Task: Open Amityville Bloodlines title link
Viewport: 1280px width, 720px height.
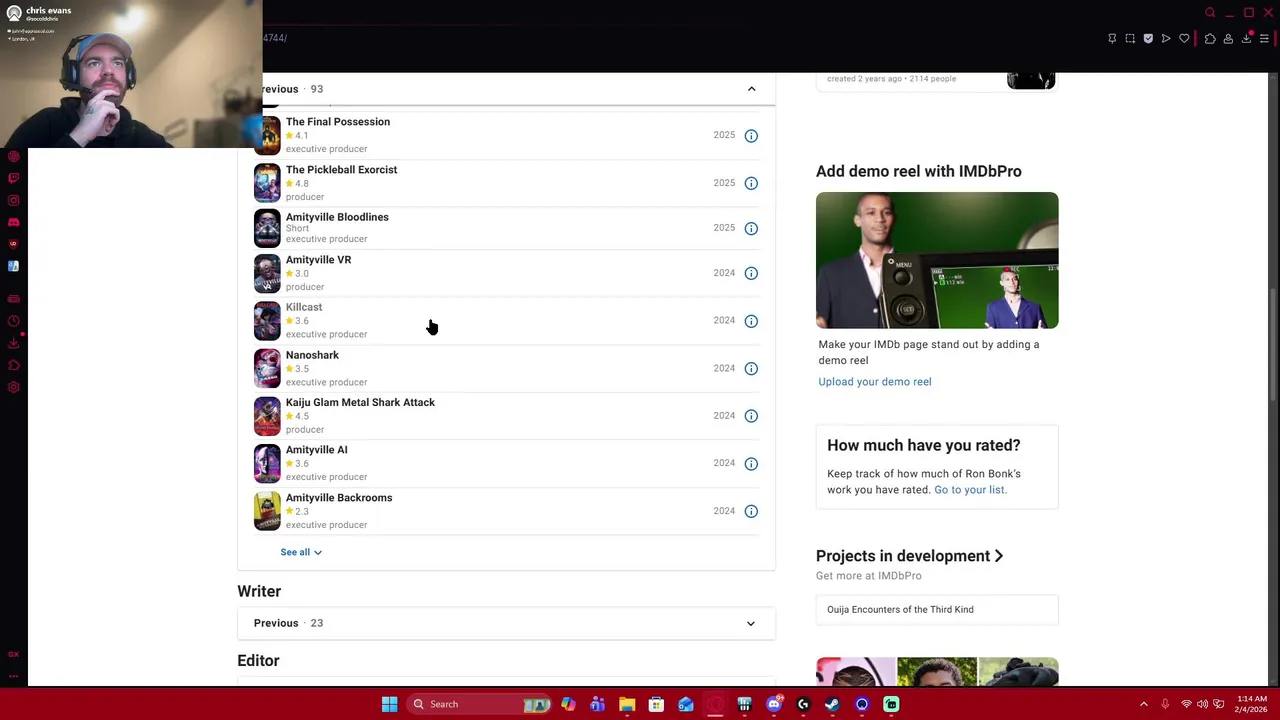Action: [337, 217]
